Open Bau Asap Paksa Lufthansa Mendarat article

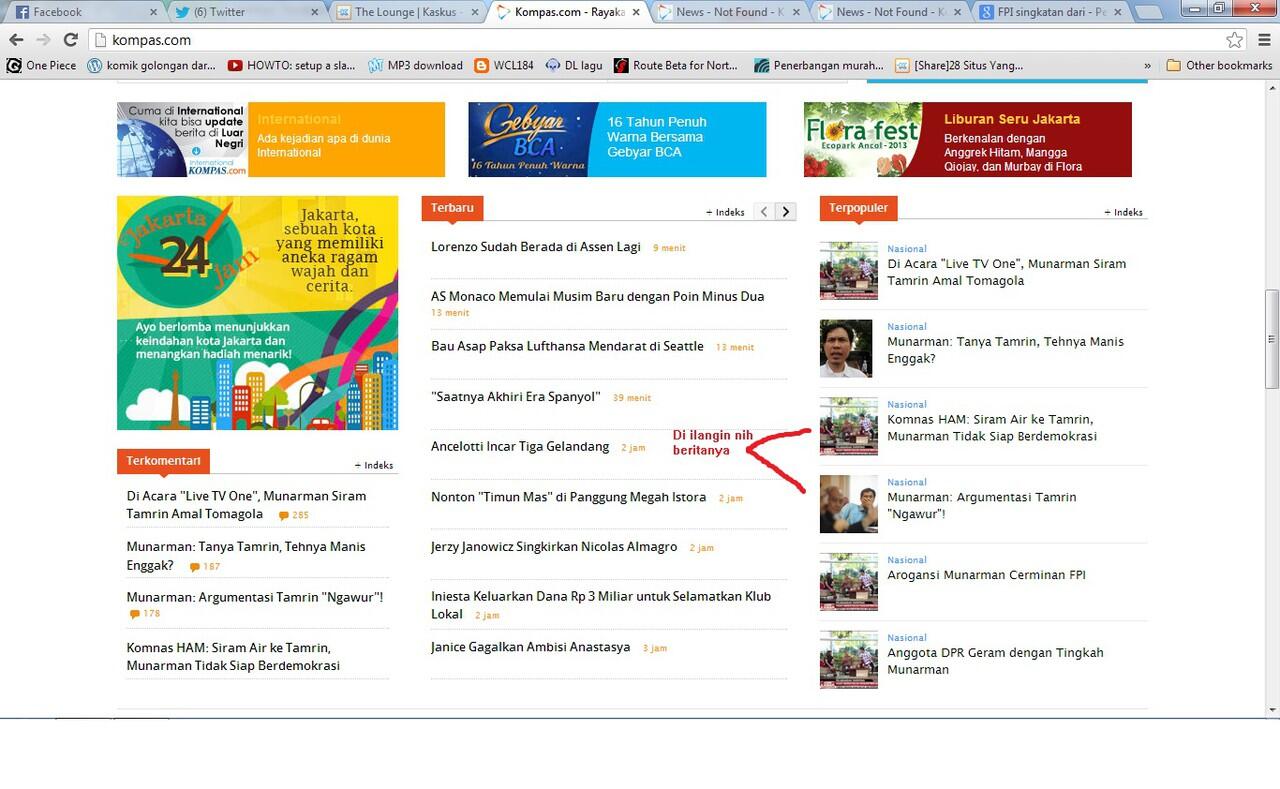click(x=567, y=346)
